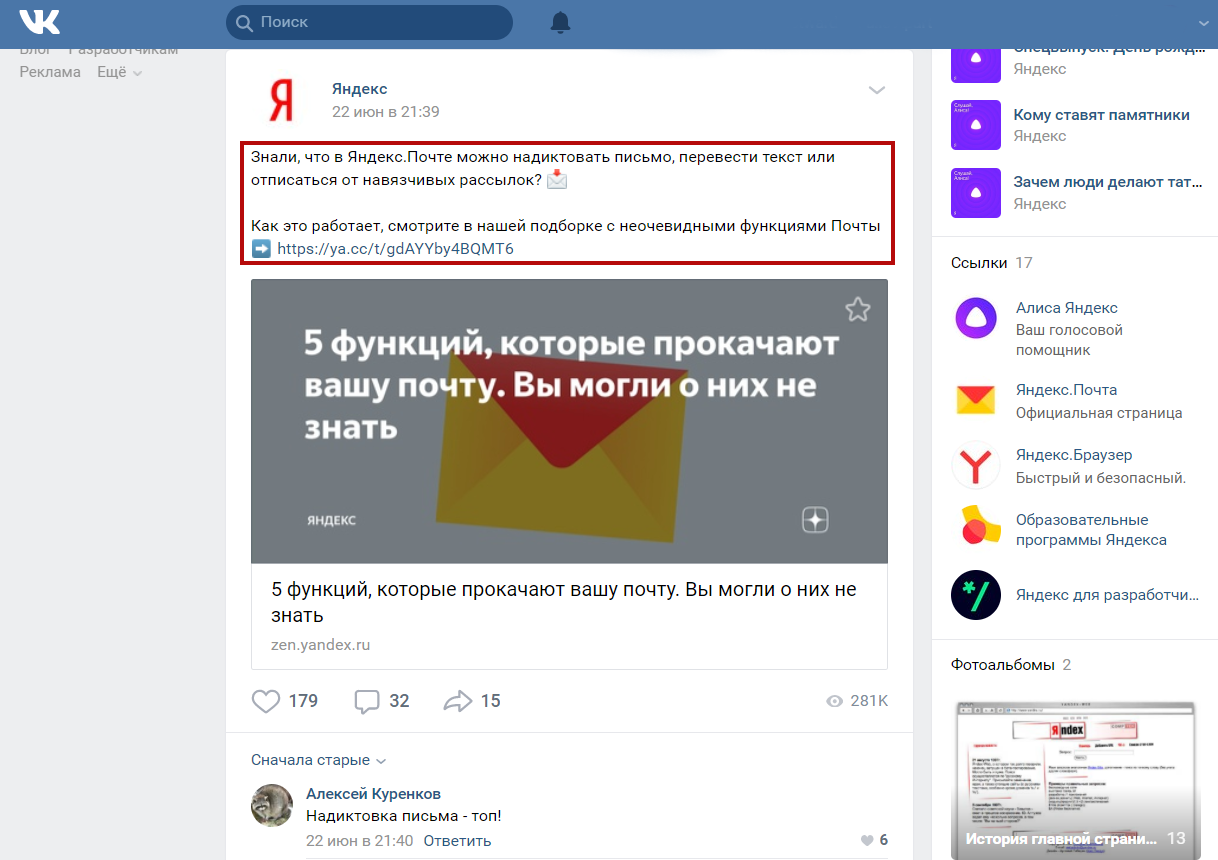This screenshot has width=1218, height=860.
Task: Share the post via arrow icon
Action: (x=457, y=701)
